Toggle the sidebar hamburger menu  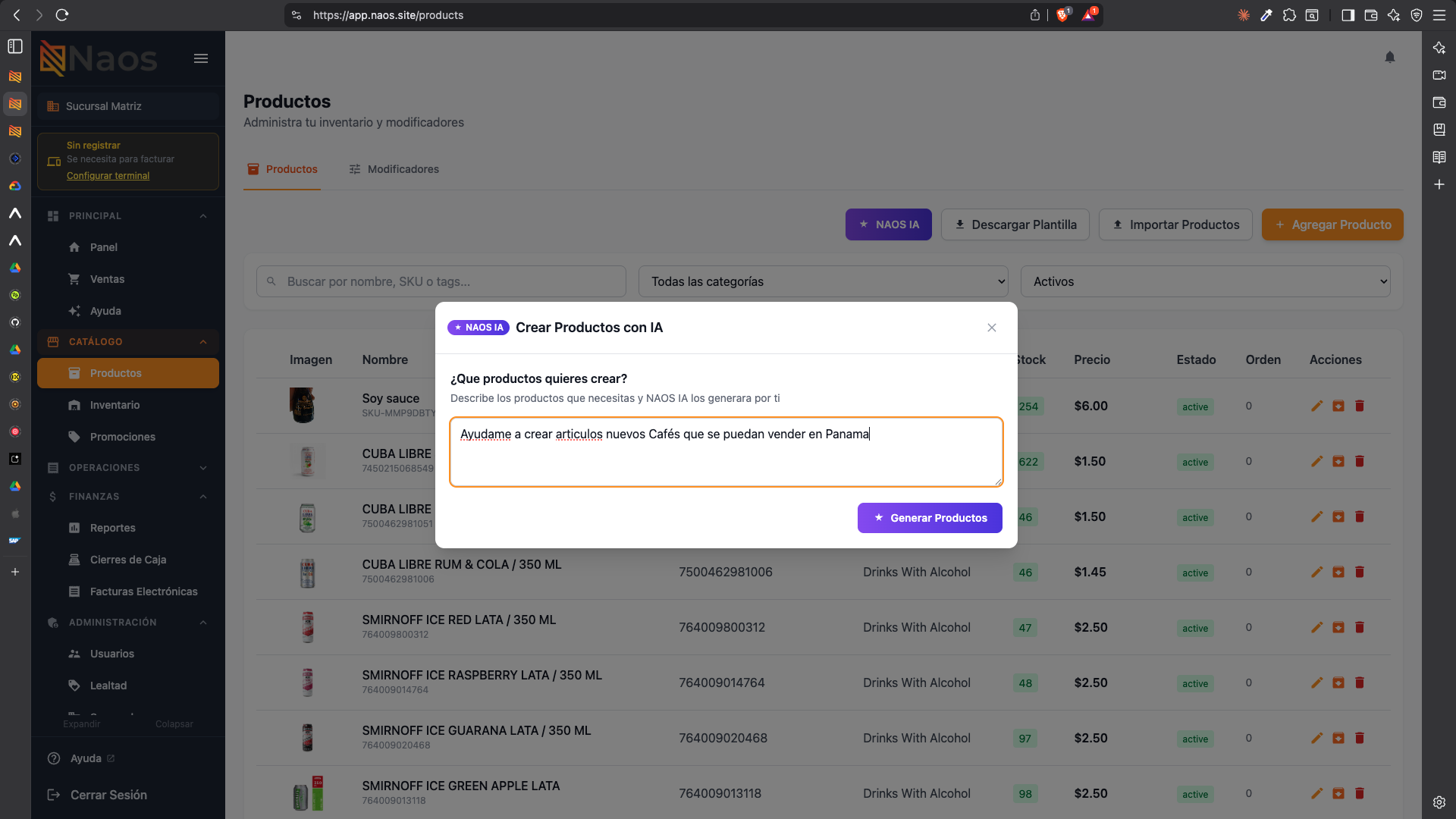(x=201, y=58)
